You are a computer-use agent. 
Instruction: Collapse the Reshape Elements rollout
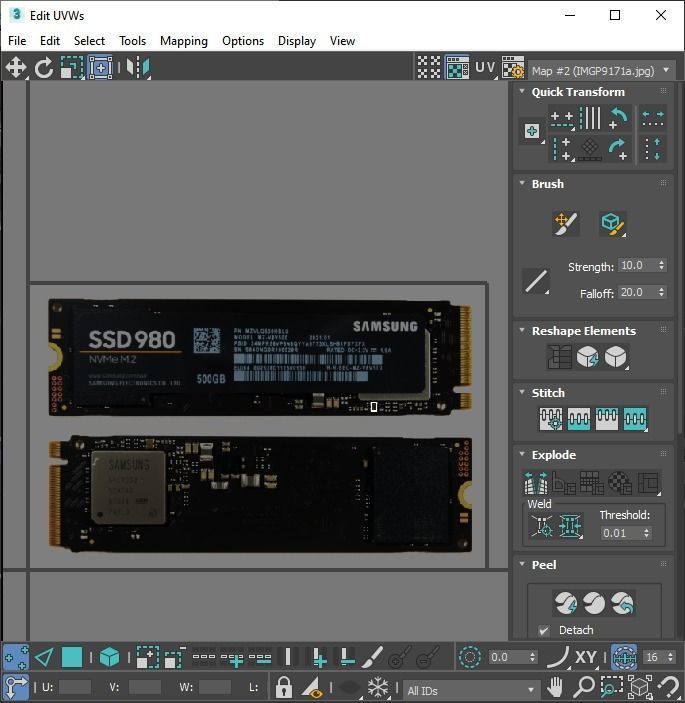click(522, 330)
